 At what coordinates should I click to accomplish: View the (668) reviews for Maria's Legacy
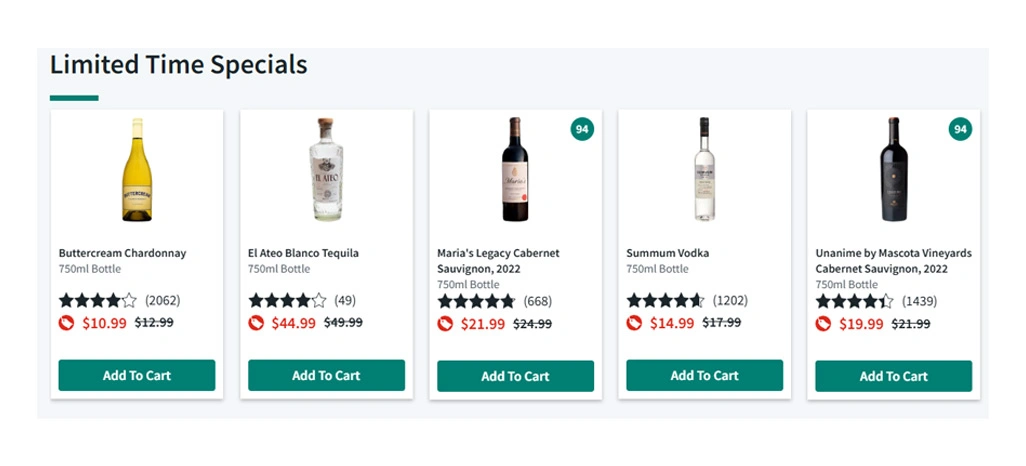point(538,301)
